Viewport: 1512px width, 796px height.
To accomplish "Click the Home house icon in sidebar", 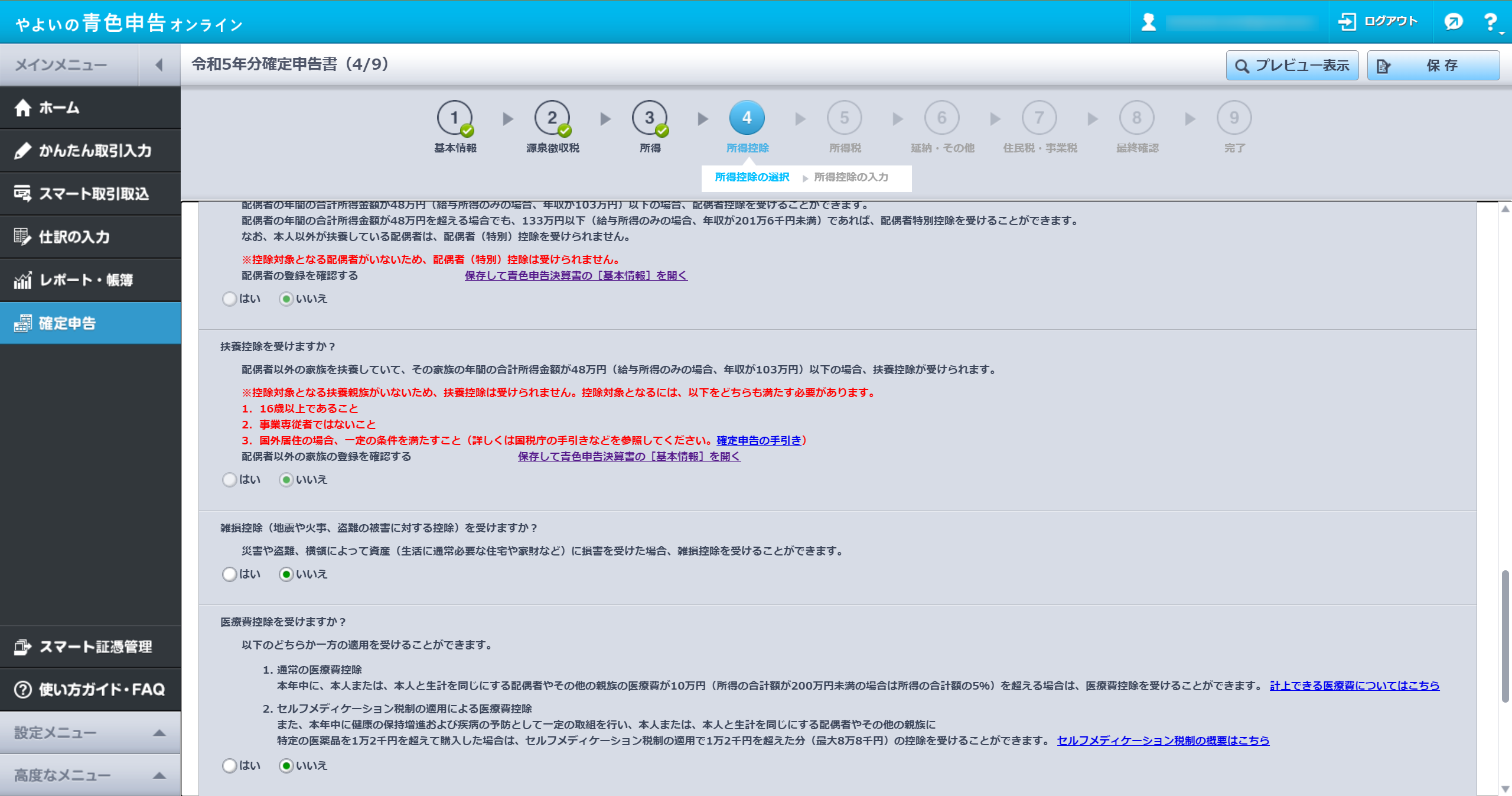I will click(x=23, y=108).
